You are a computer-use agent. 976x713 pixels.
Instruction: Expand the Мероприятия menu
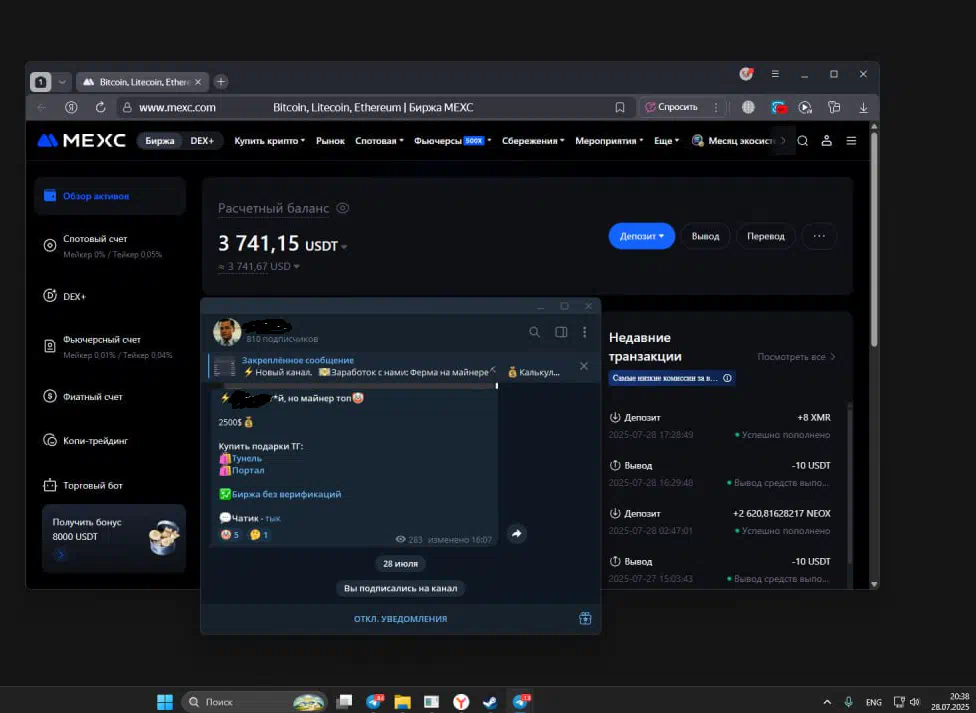pos(609,141)
